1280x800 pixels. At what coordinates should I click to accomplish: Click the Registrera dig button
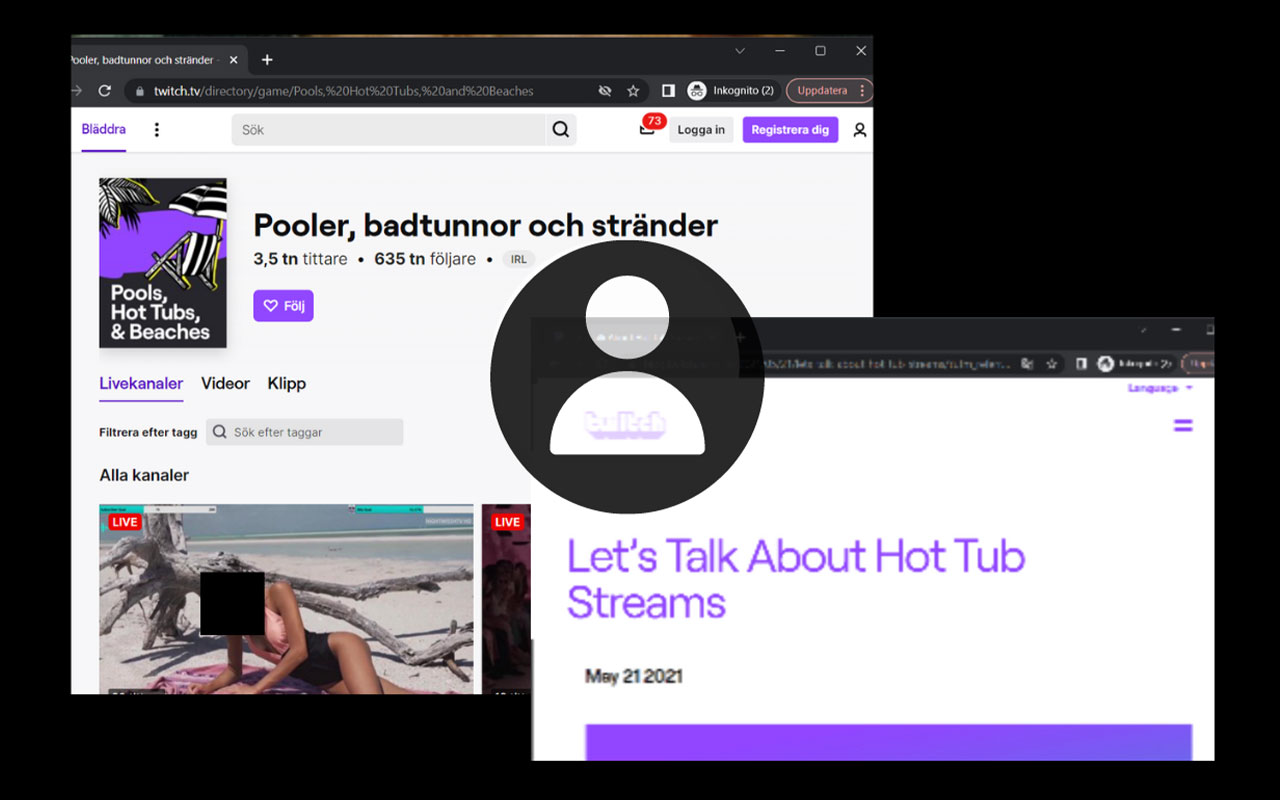point(790,130)
